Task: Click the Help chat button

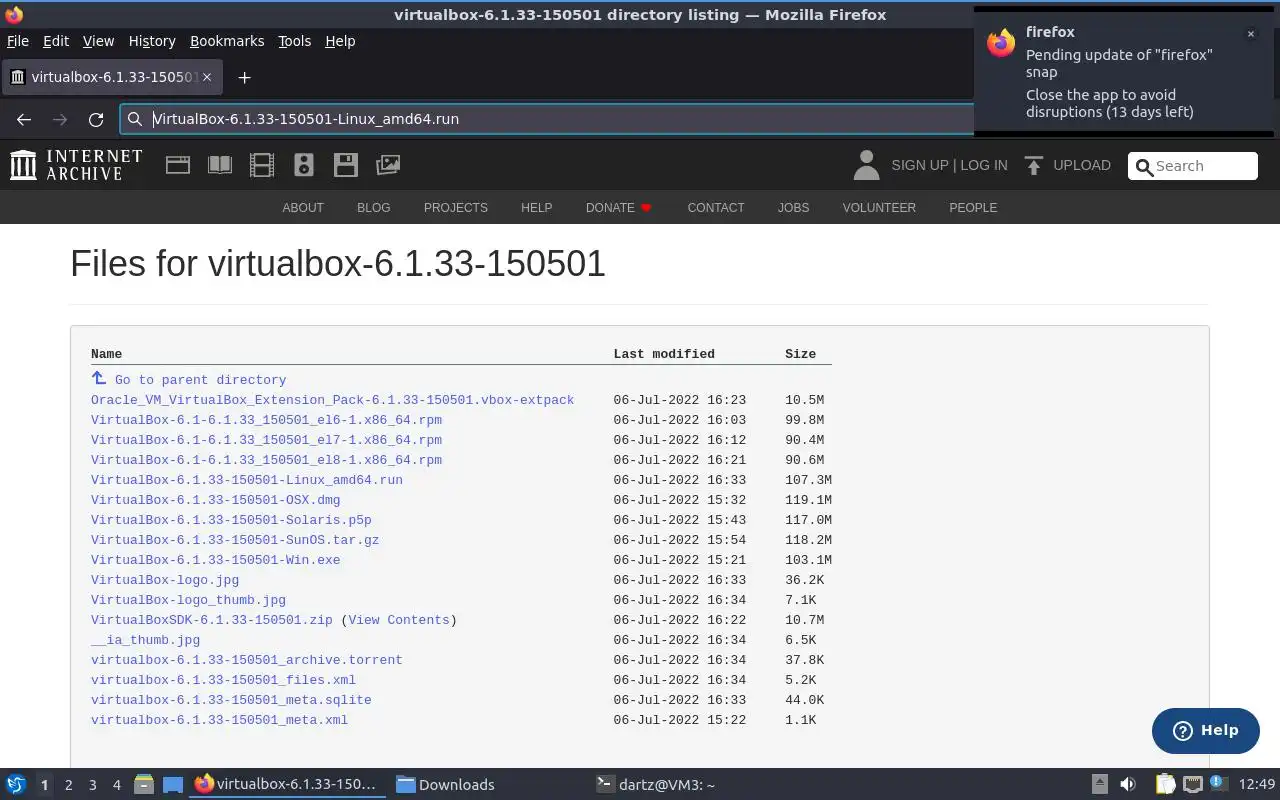Action: point(1205,730)
